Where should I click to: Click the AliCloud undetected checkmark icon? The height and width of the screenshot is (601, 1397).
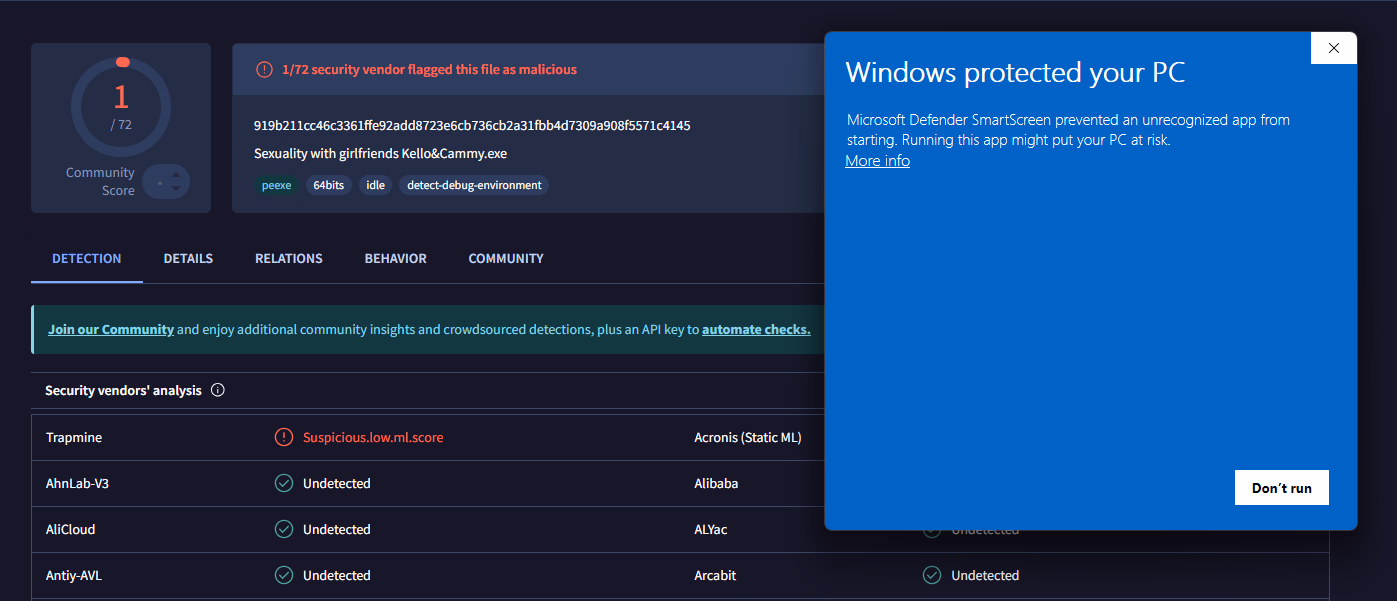point(284,529)
